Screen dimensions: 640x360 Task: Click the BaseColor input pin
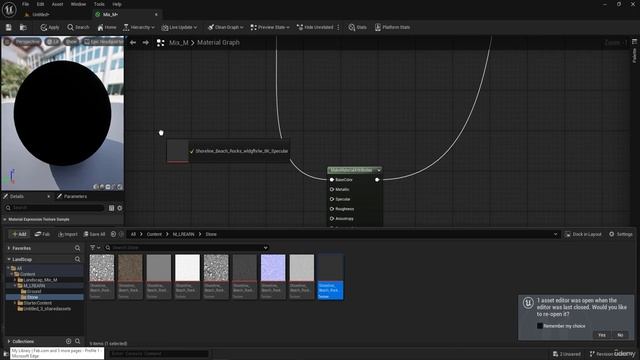pyautogui.click(x=332, y=180)
